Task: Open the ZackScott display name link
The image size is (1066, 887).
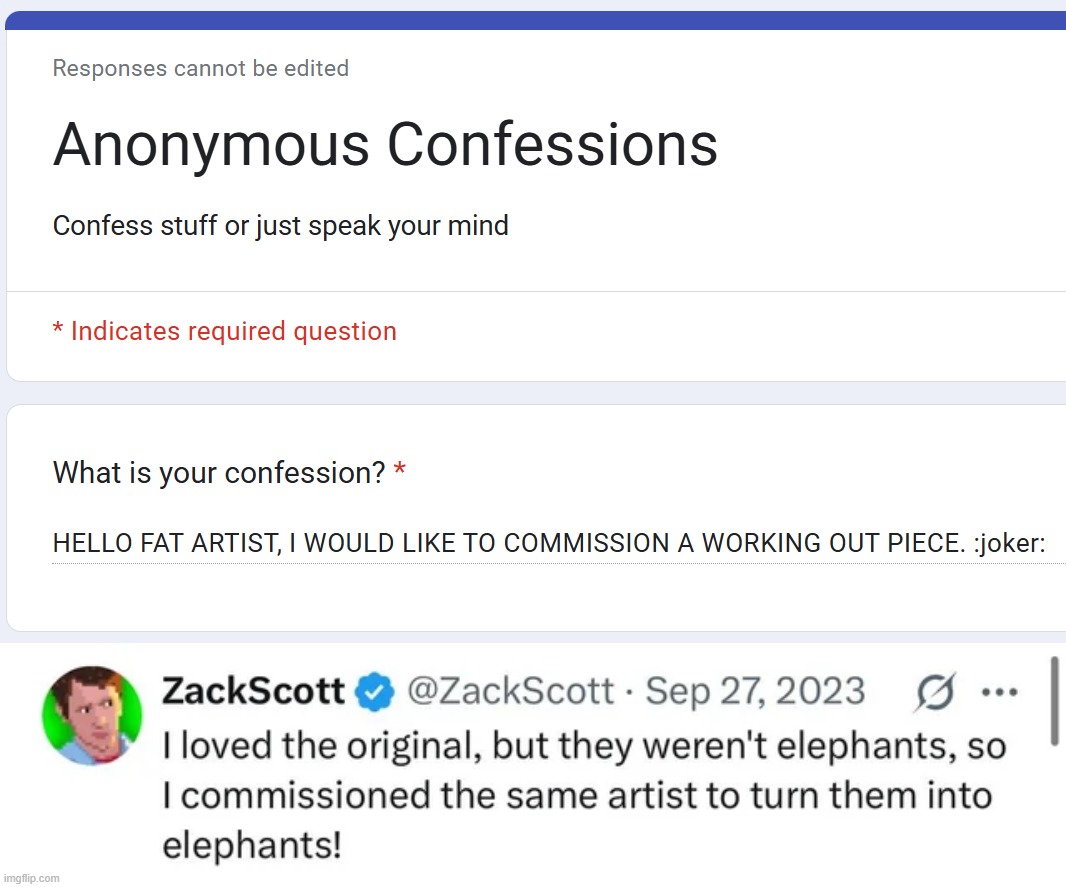Action: pos(253,691)
